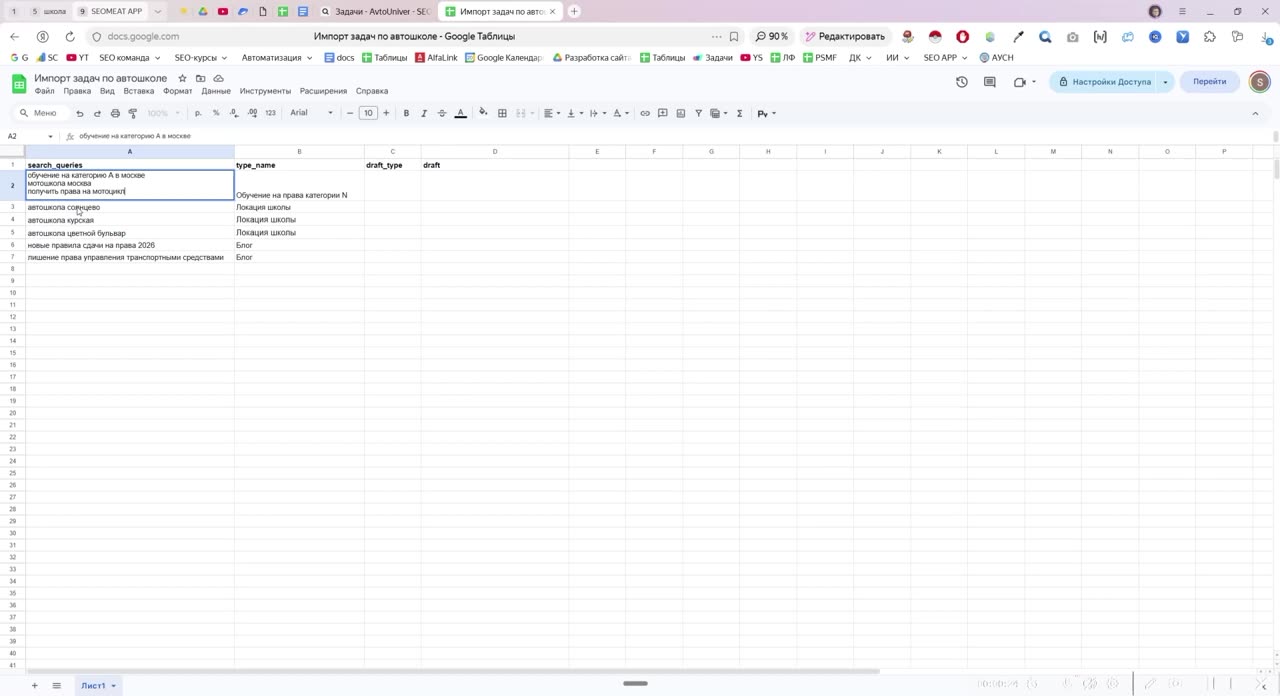
Task: Activate the paint format roller
Action: (132, 113)
